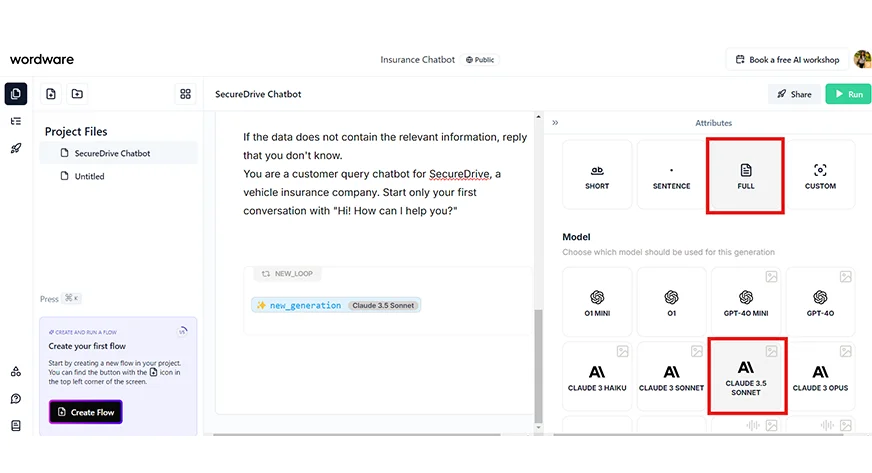The width and height of the screenshot is (872, 473).
Task: Click Book a free AI workshop
Action: pyautogui.click(x=787, y=59)
